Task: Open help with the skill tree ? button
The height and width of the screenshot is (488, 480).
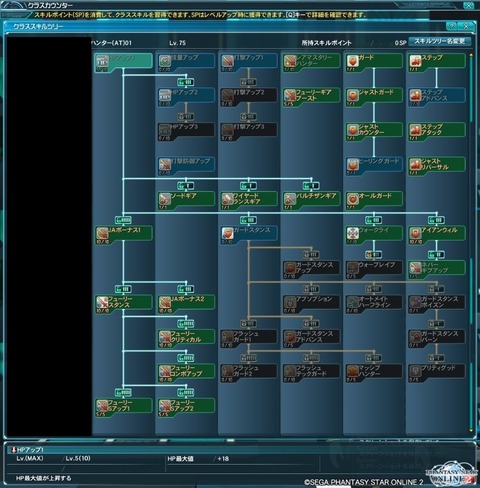Action: 452,26
